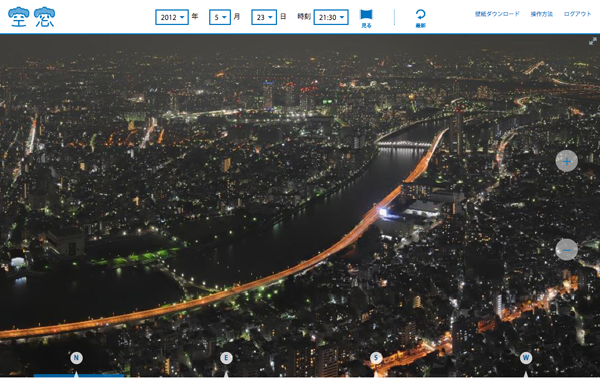Open the month dropdown showing 5
This screenshot has width=600, height=378.
(x=220, y=17)
